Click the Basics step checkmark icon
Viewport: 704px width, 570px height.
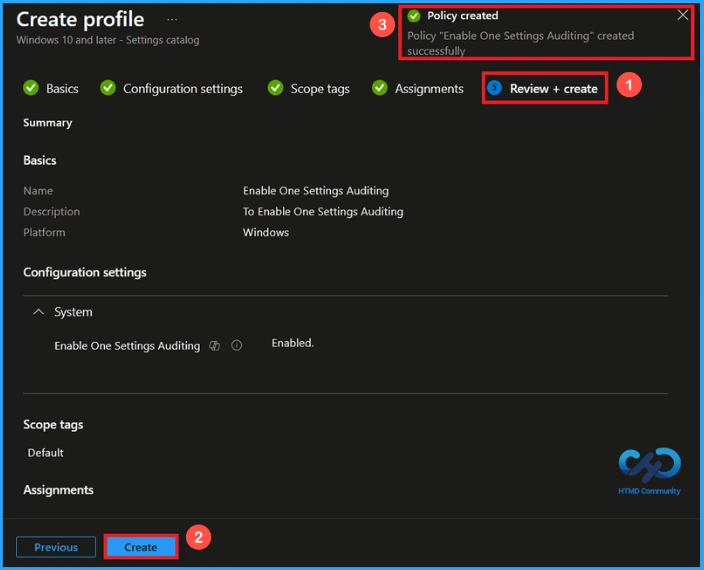[31, 88]
